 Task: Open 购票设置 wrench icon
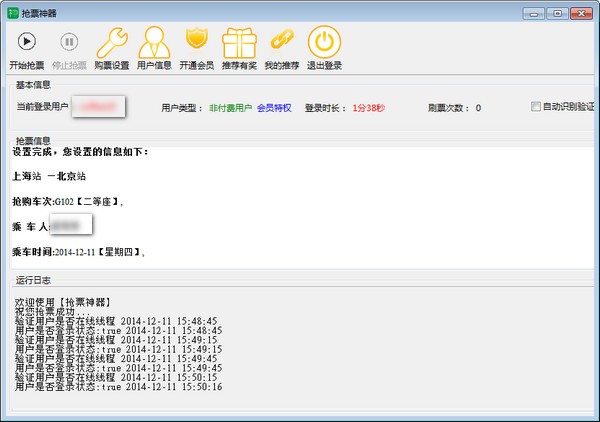point(112,43)
